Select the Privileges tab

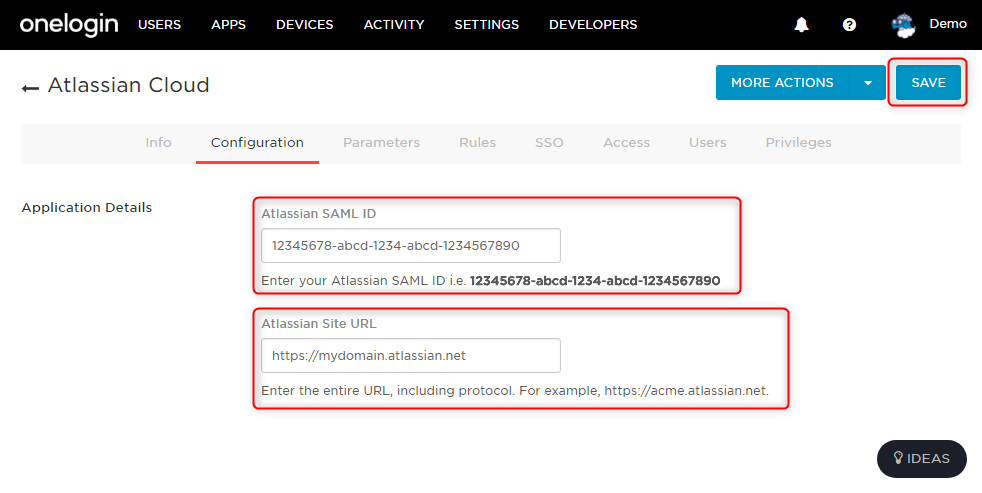point(799,143)
